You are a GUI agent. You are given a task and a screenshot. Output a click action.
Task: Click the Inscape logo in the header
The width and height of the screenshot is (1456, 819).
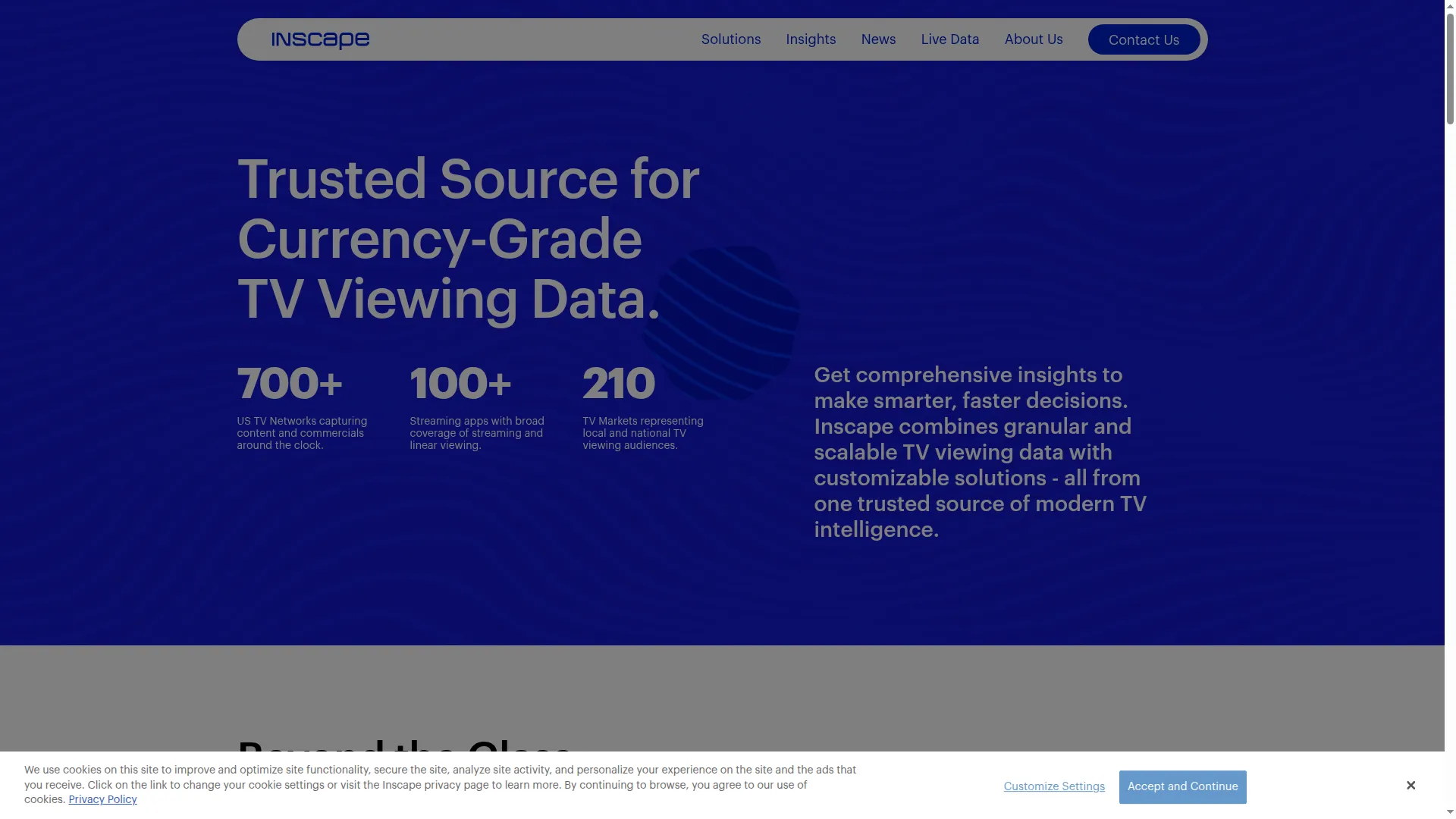tap(320, 39)
